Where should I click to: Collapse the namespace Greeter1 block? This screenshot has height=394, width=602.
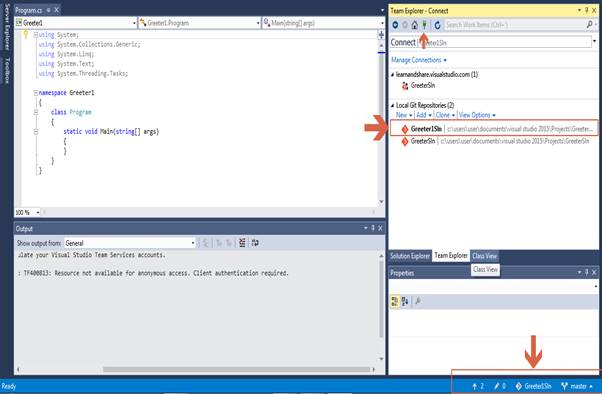tap(35, 93)
